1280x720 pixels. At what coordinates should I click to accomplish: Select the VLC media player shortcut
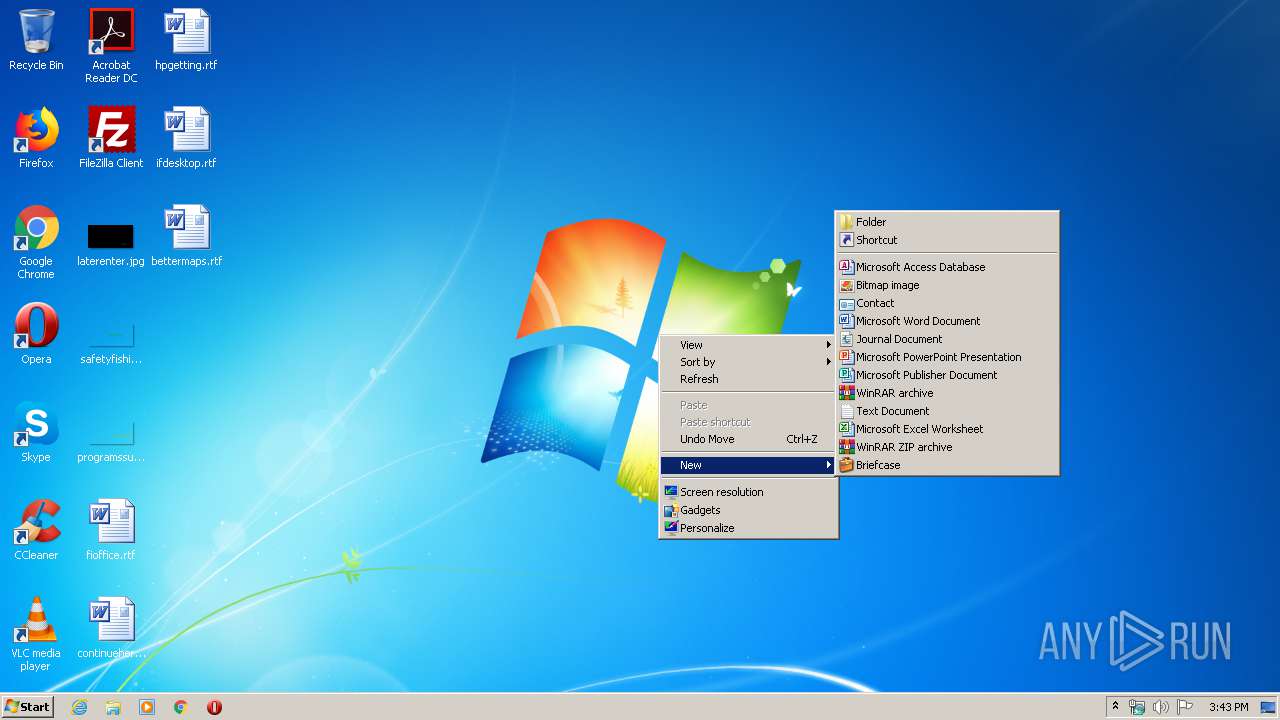tap(36, 634)
